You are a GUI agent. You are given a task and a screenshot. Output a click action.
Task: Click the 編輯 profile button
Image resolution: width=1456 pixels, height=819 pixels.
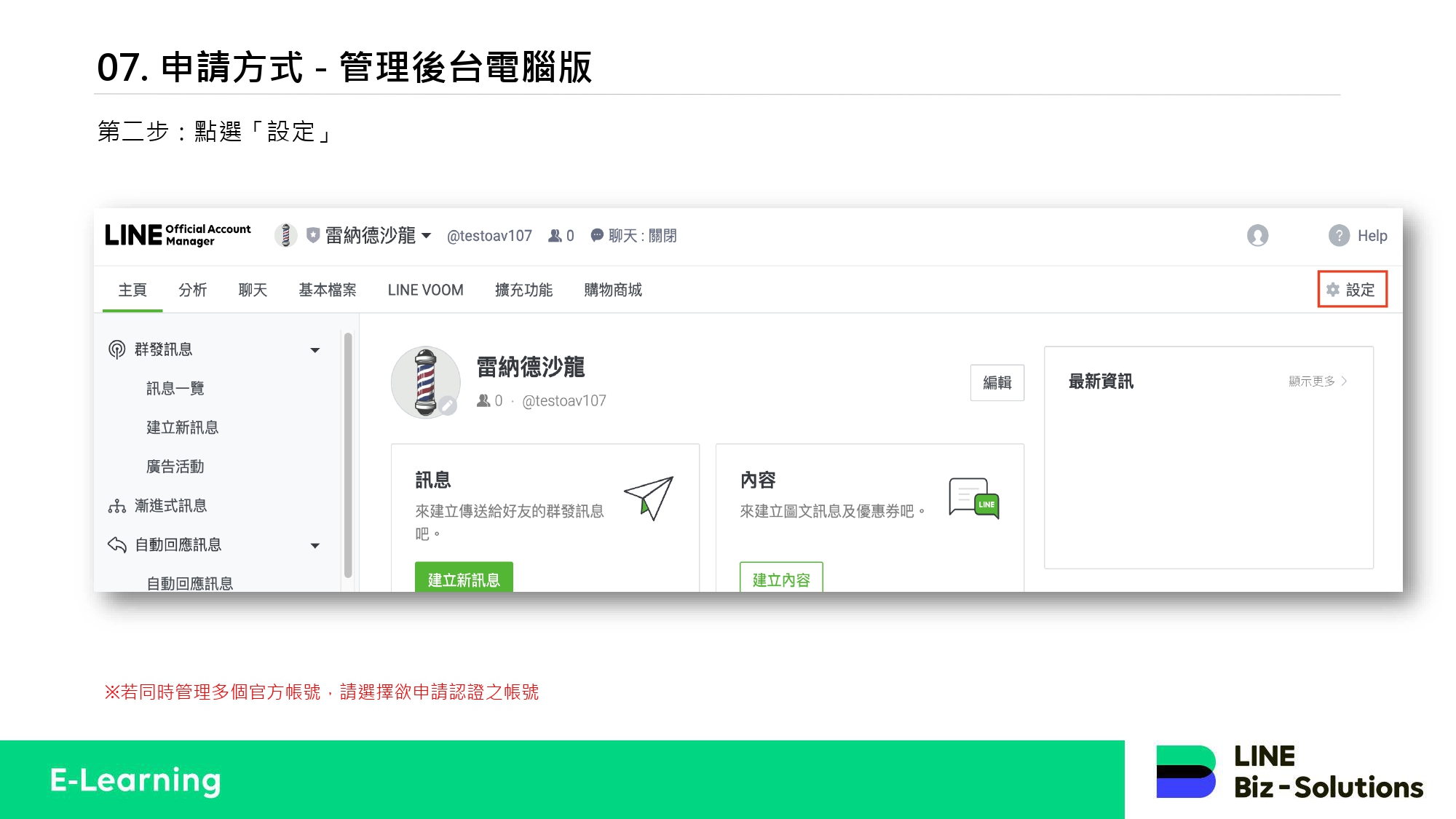[x=997, y=382]
